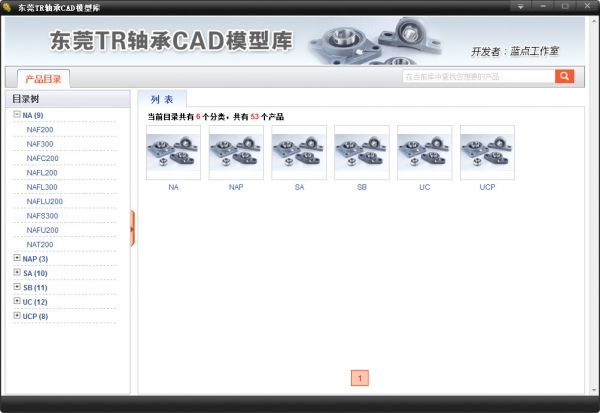Select NAT200 in the directory tree
Screen dimensions: 600x413
tap(40, 245)
